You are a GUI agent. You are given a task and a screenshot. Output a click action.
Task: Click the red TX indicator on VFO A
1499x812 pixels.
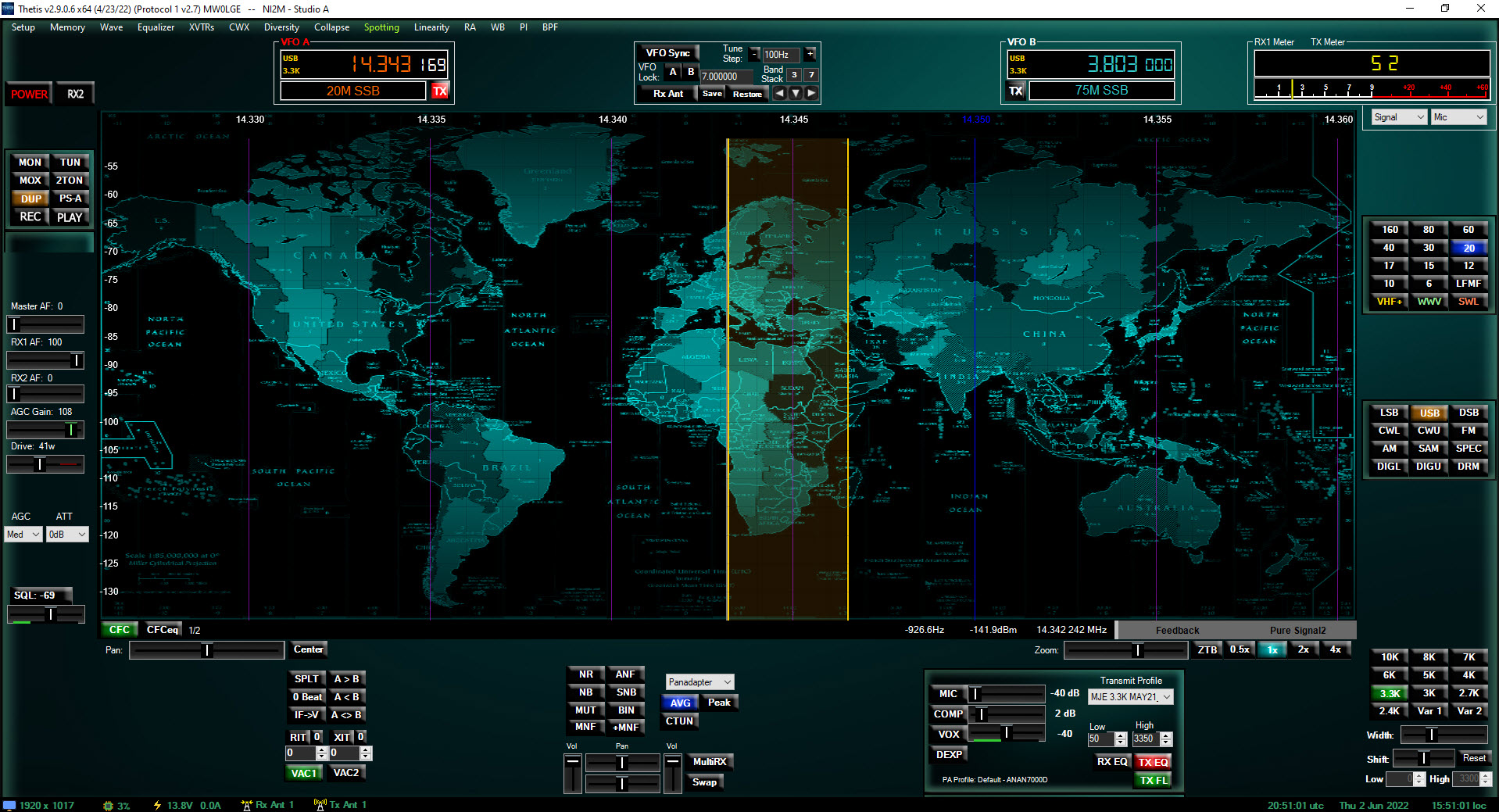pos(440,91)
